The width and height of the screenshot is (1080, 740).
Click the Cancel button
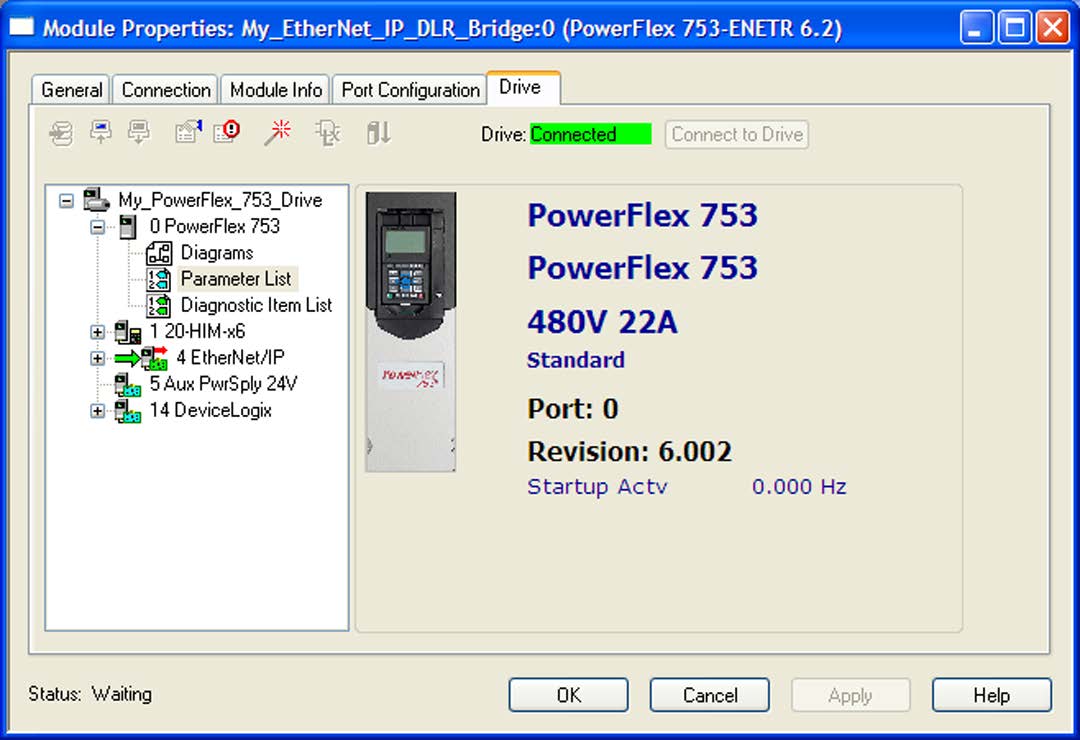pos(710,695)
